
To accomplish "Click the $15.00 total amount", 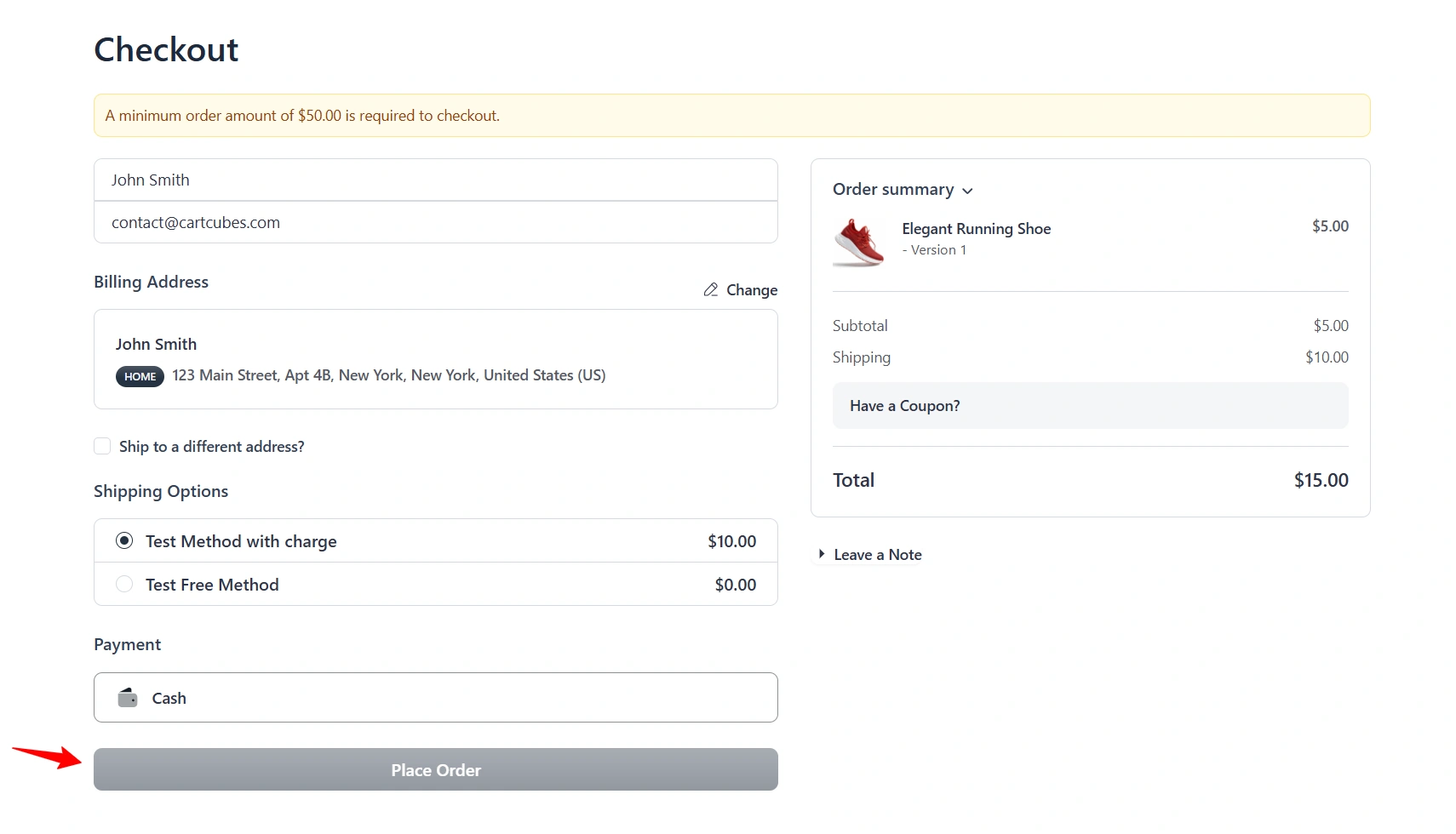I will pos(1321,480).
